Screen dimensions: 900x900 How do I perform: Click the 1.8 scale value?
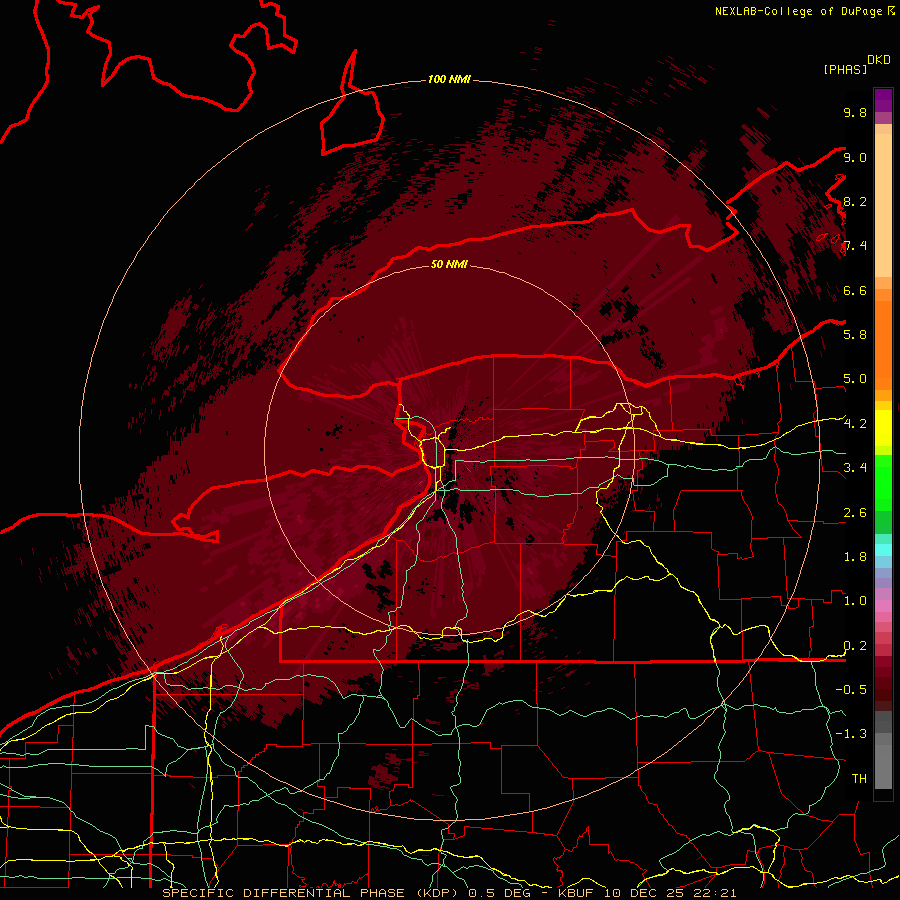pos(855,556)
